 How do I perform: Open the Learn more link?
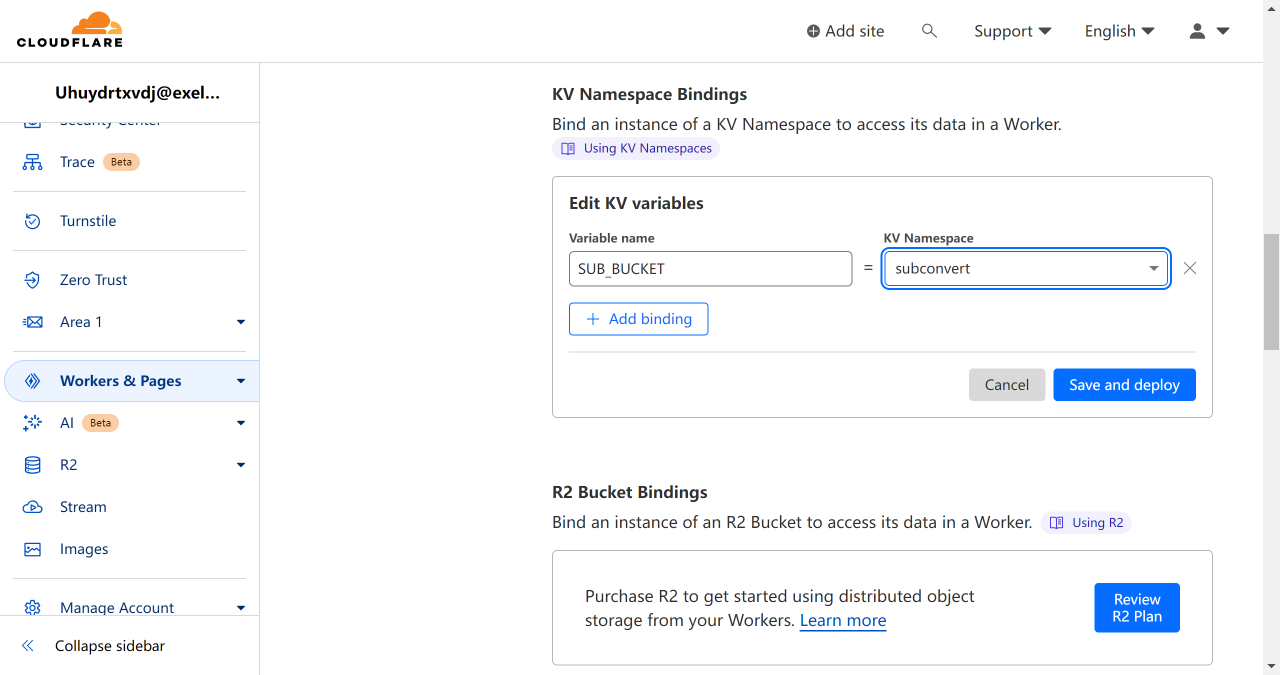point(843,620)
